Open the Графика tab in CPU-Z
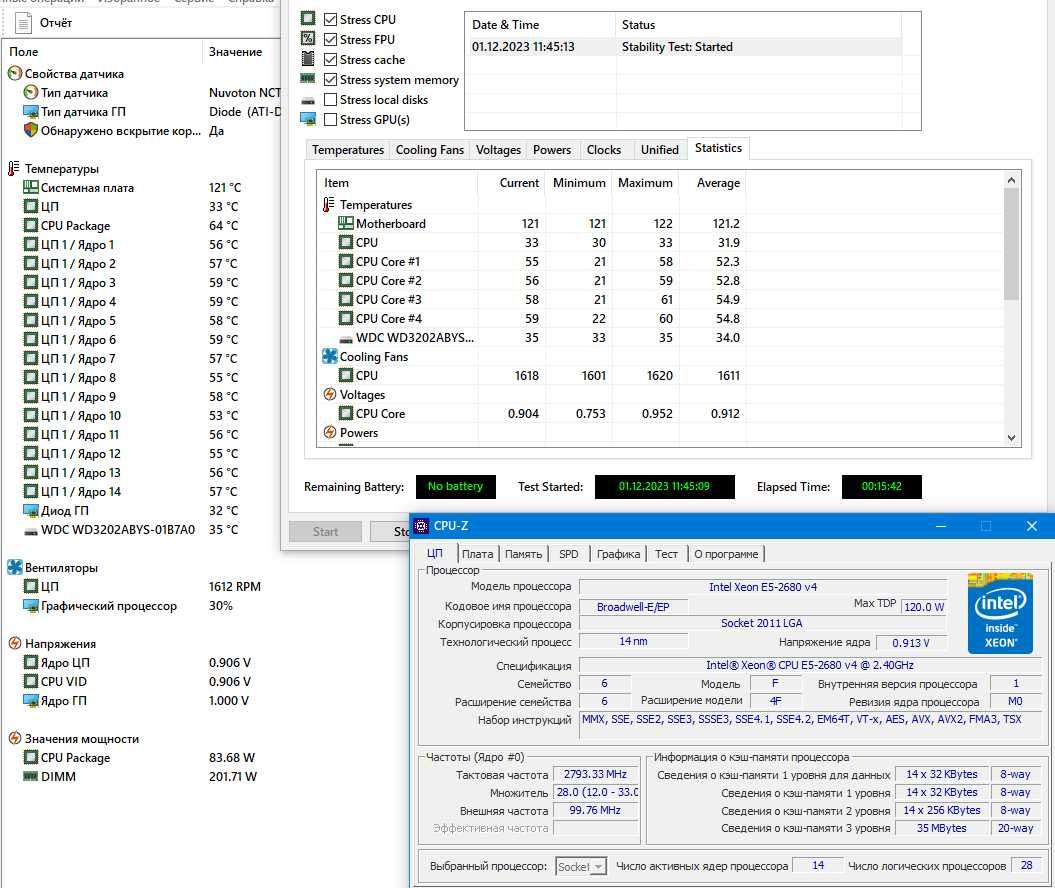This screenshot has width=1055, height=888. (618, 554)
